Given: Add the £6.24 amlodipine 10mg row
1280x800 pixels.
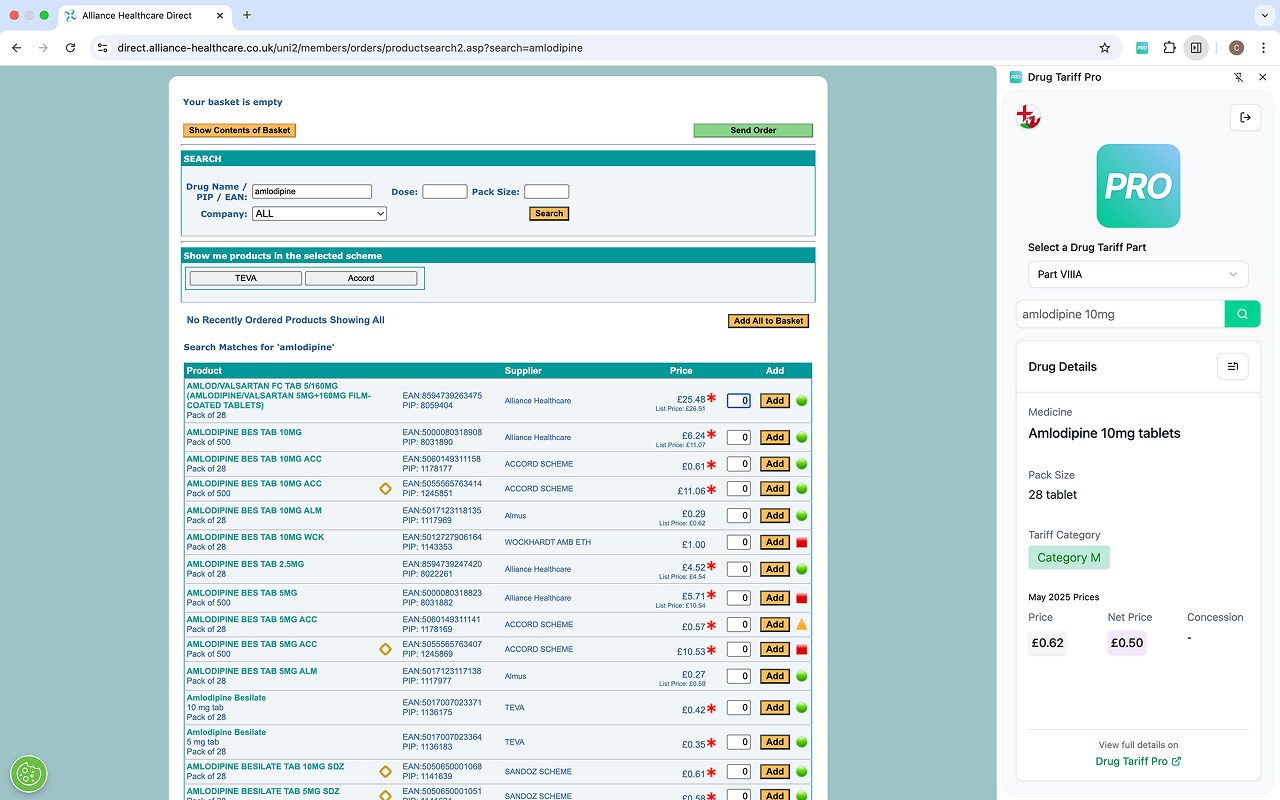Looking at the screenshot, I should pos(774,437).
